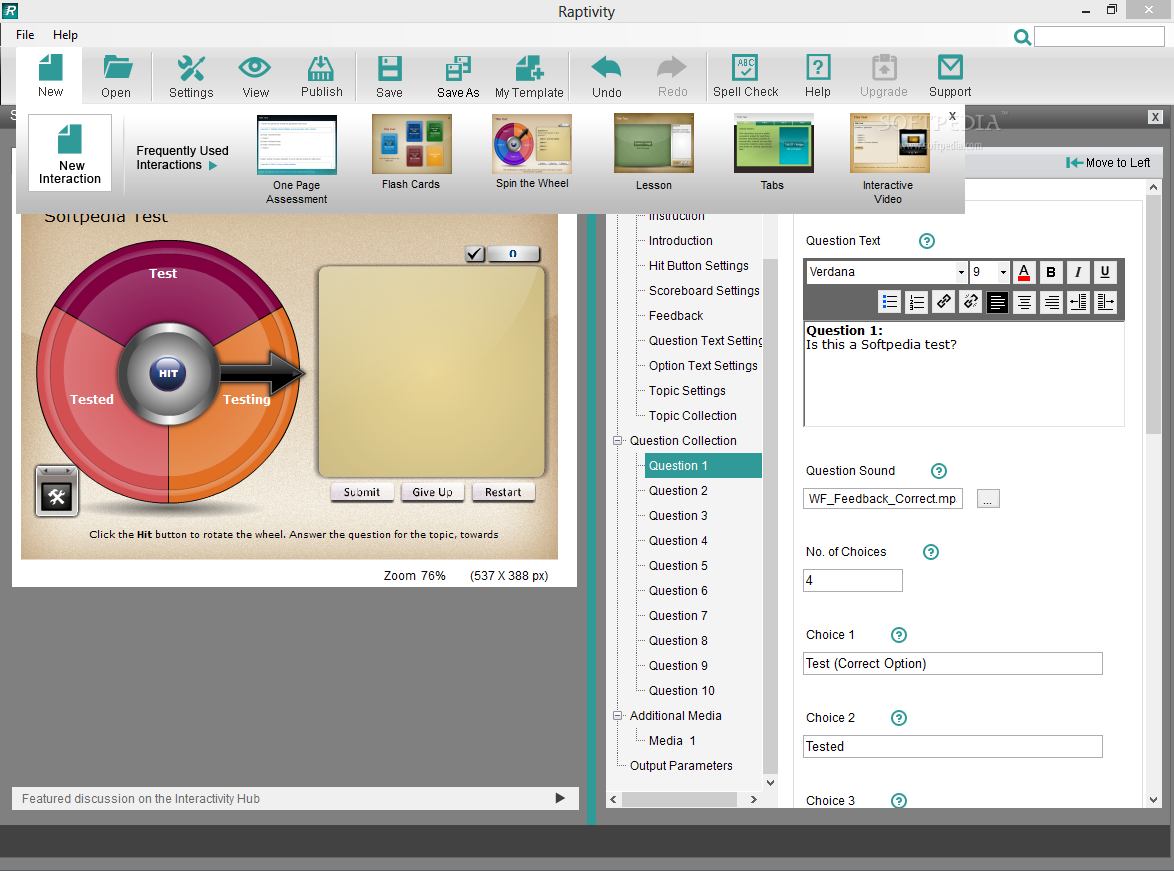Open Support from the toolbar
Screen dimensions: 1174x871
(x=950, y=76)
